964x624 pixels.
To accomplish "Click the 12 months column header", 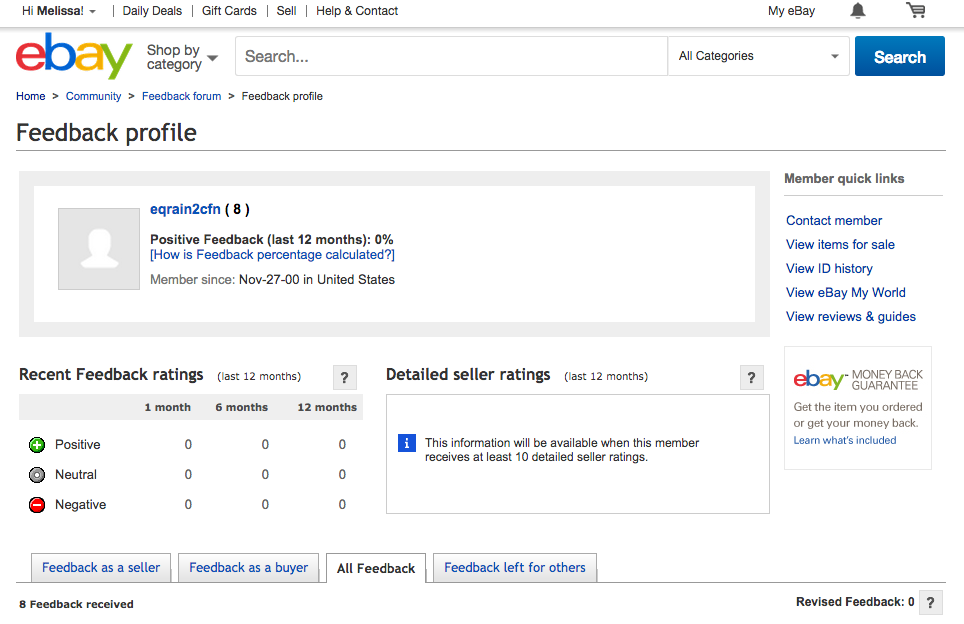I will coord(327,407).
